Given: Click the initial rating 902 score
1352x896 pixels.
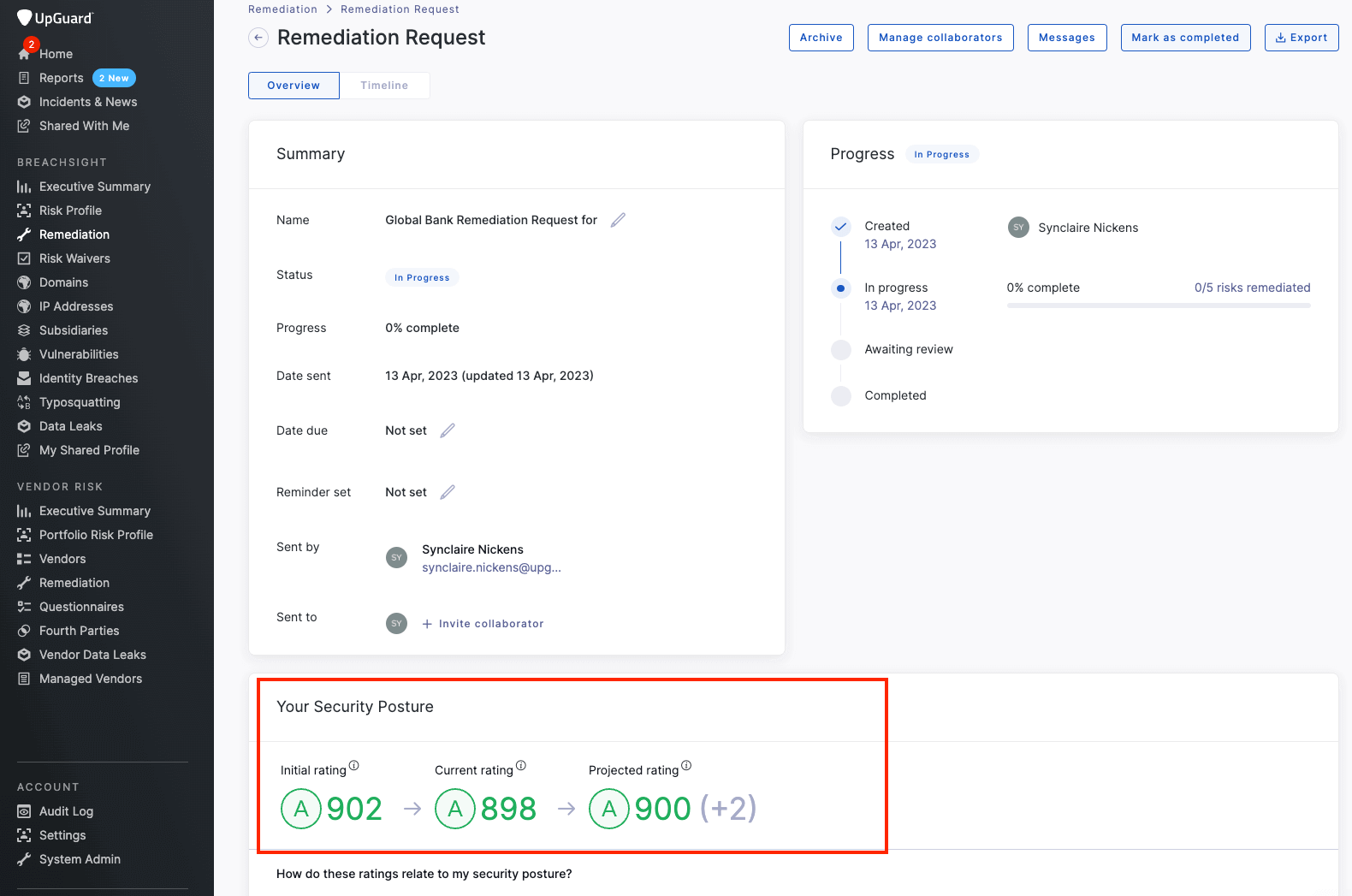Looking at the screenshot, I should click(354, 809).
